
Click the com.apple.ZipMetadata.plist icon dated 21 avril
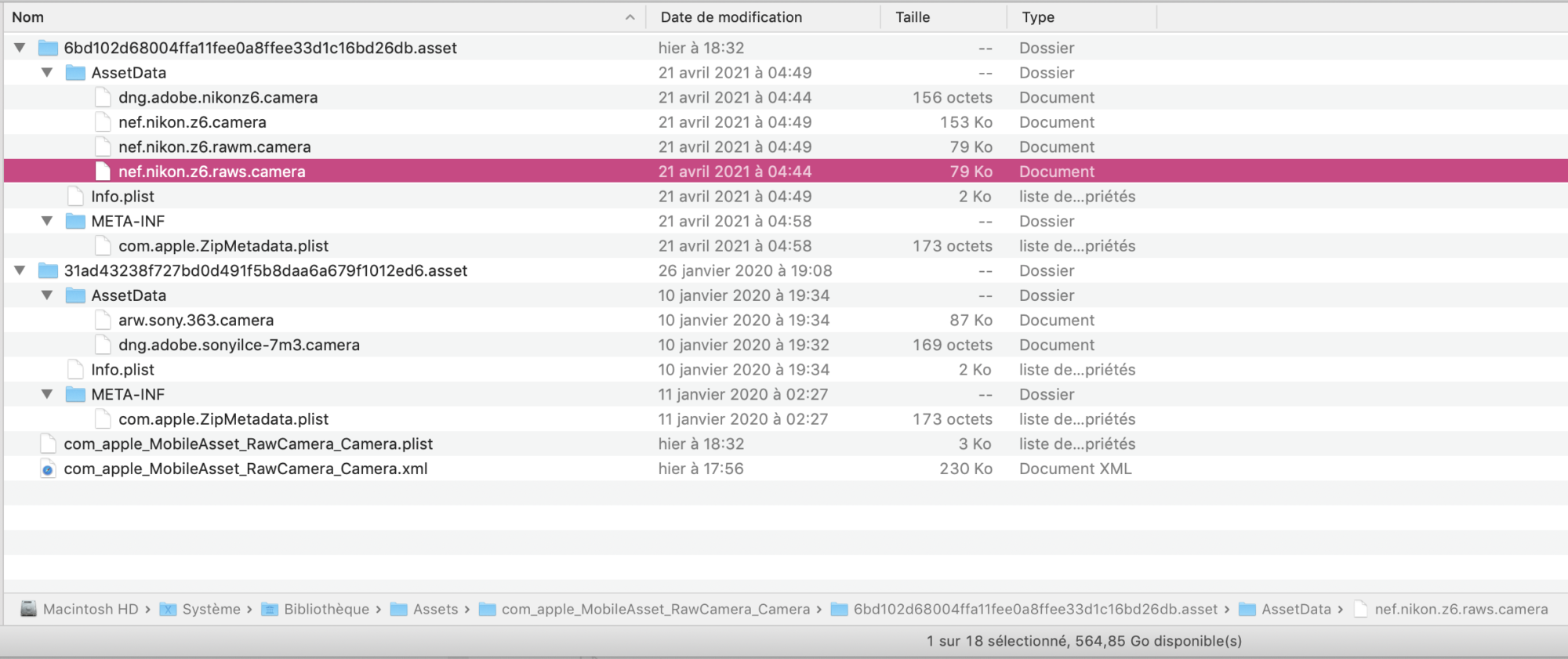pyautogui.click(x=103, y=246)
